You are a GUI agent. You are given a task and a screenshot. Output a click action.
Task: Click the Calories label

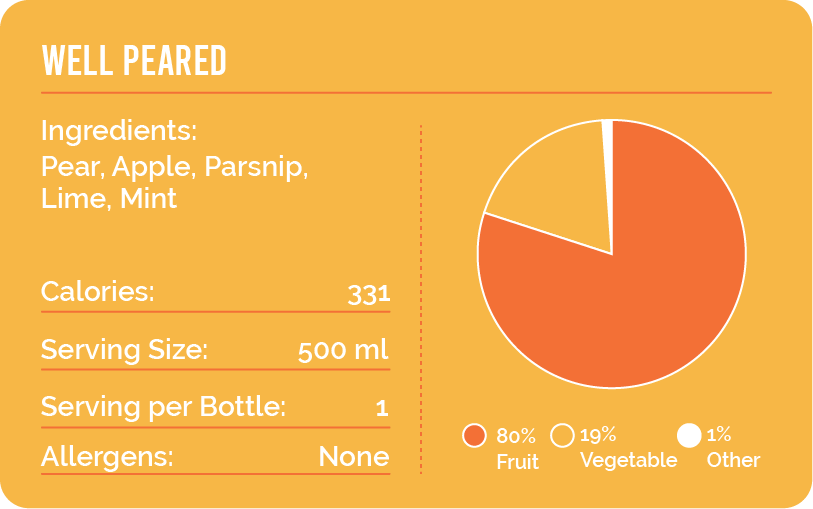(x=97, y=292)
